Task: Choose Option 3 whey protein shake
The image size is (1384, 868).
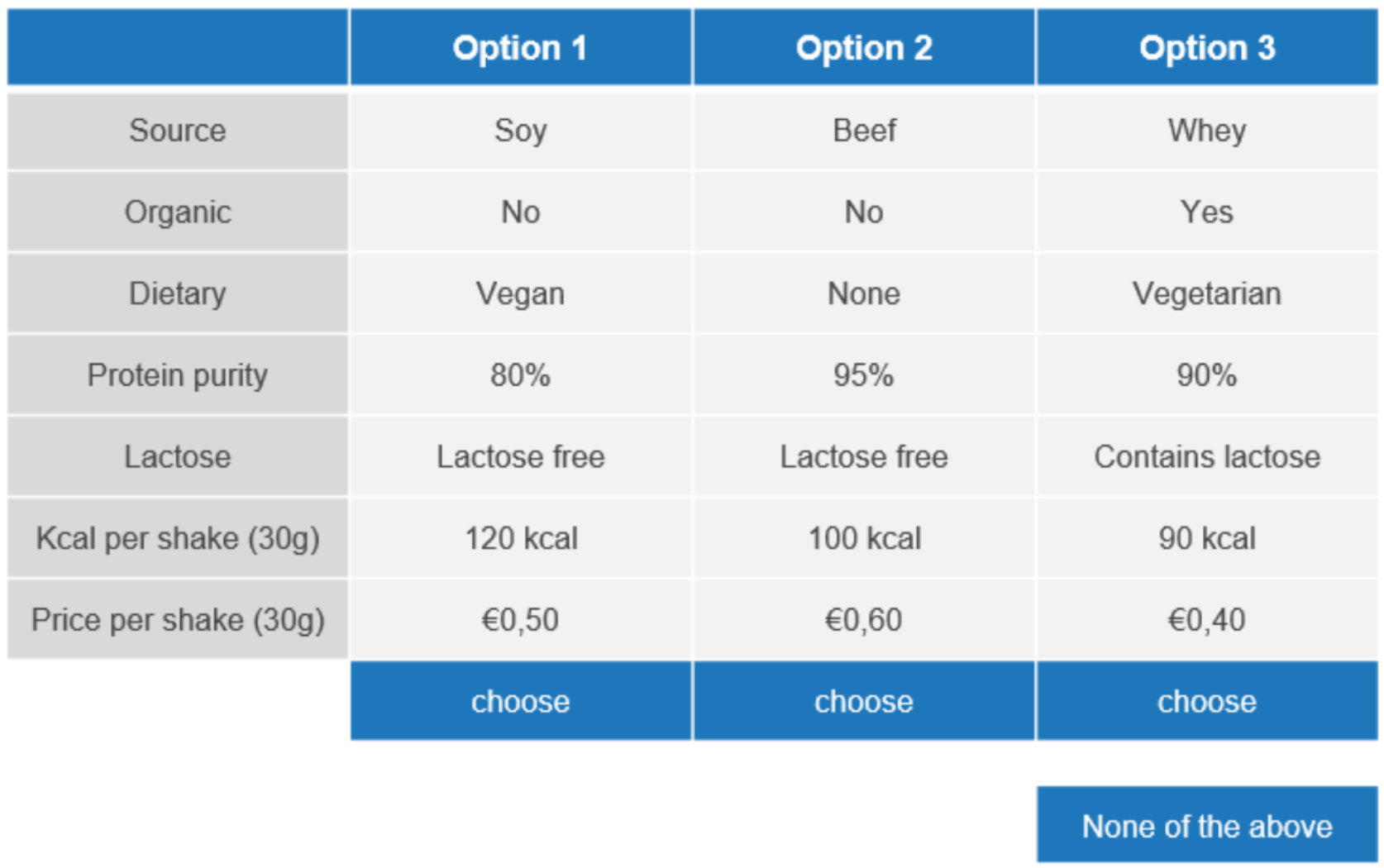Action: [x=1207, y=701]
